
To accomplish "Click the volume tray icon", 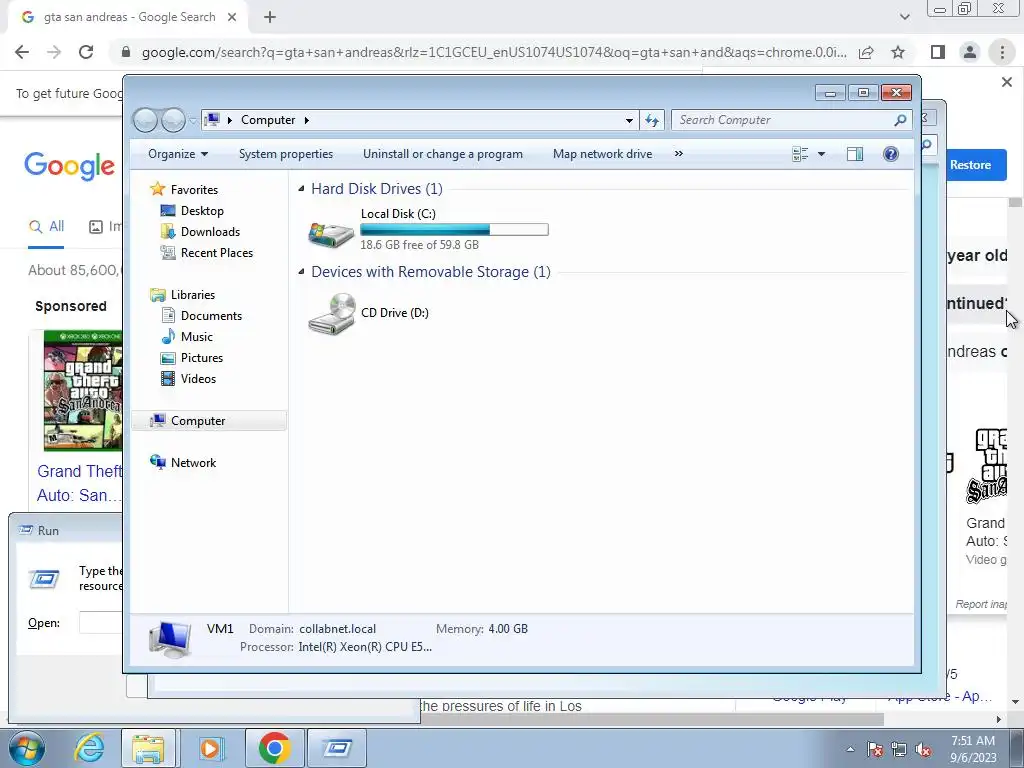I will tap(923, 750).
